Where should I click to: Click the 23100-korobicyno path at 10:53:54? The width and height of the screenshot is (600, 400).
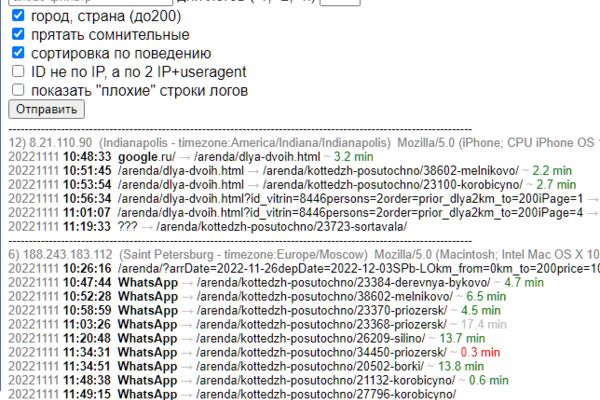pyautogui.click(x=393, y=185)
